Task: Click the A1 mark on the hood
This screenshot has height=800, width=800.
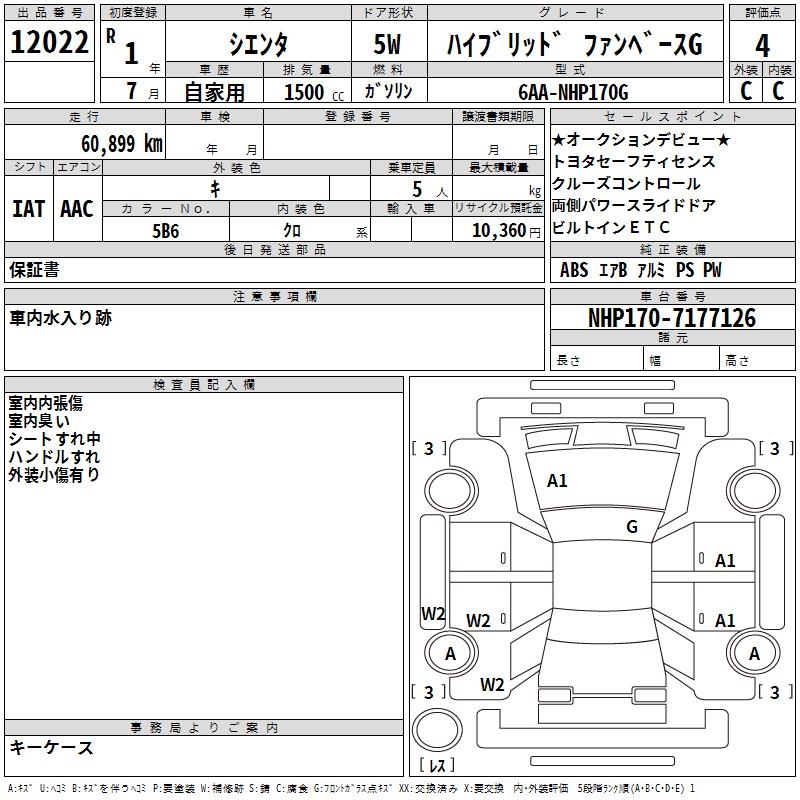Action: tap(557, 481)
